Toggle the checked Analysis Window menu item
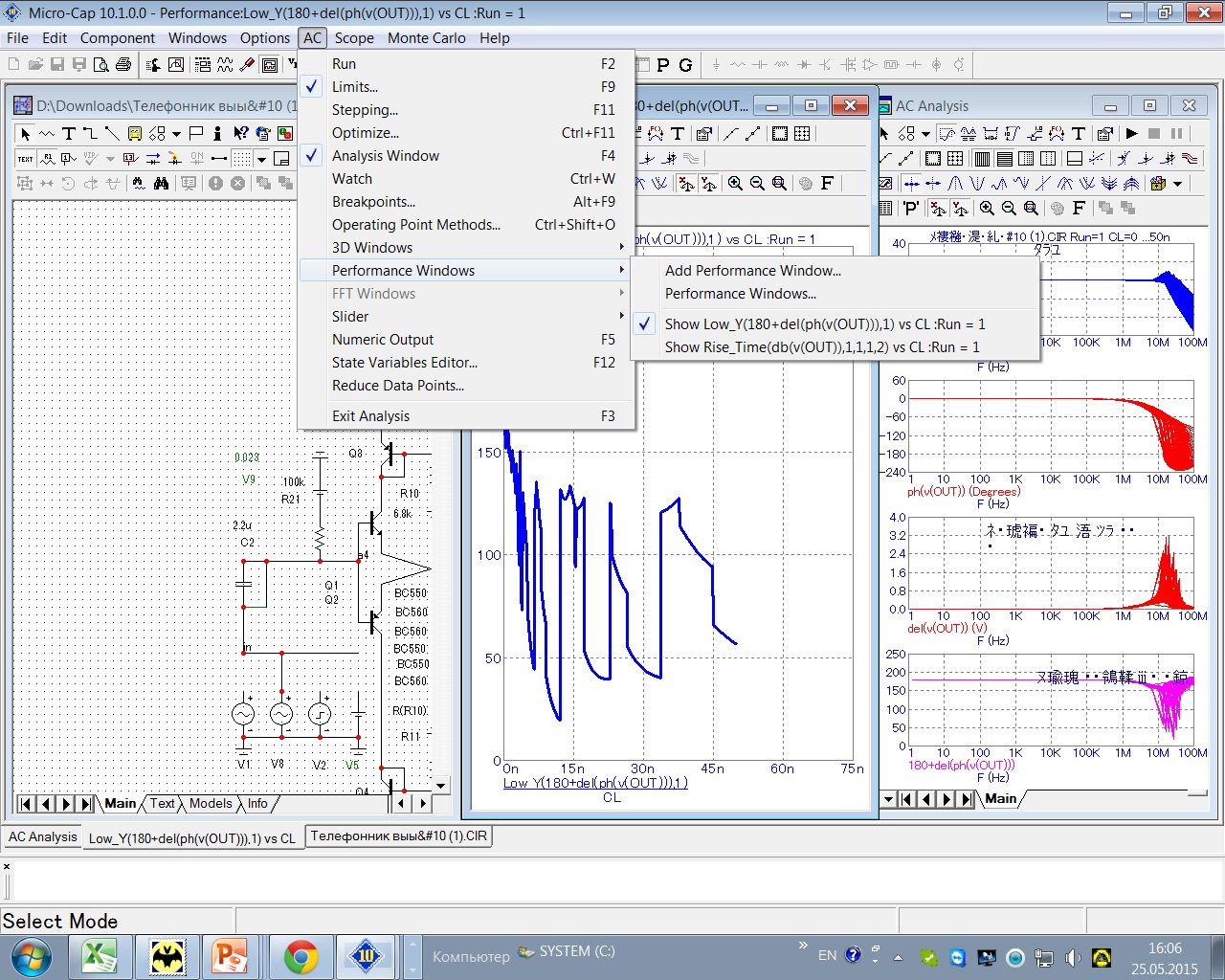The width and height of the screenshot is (1225, 980). coord(467,155)
